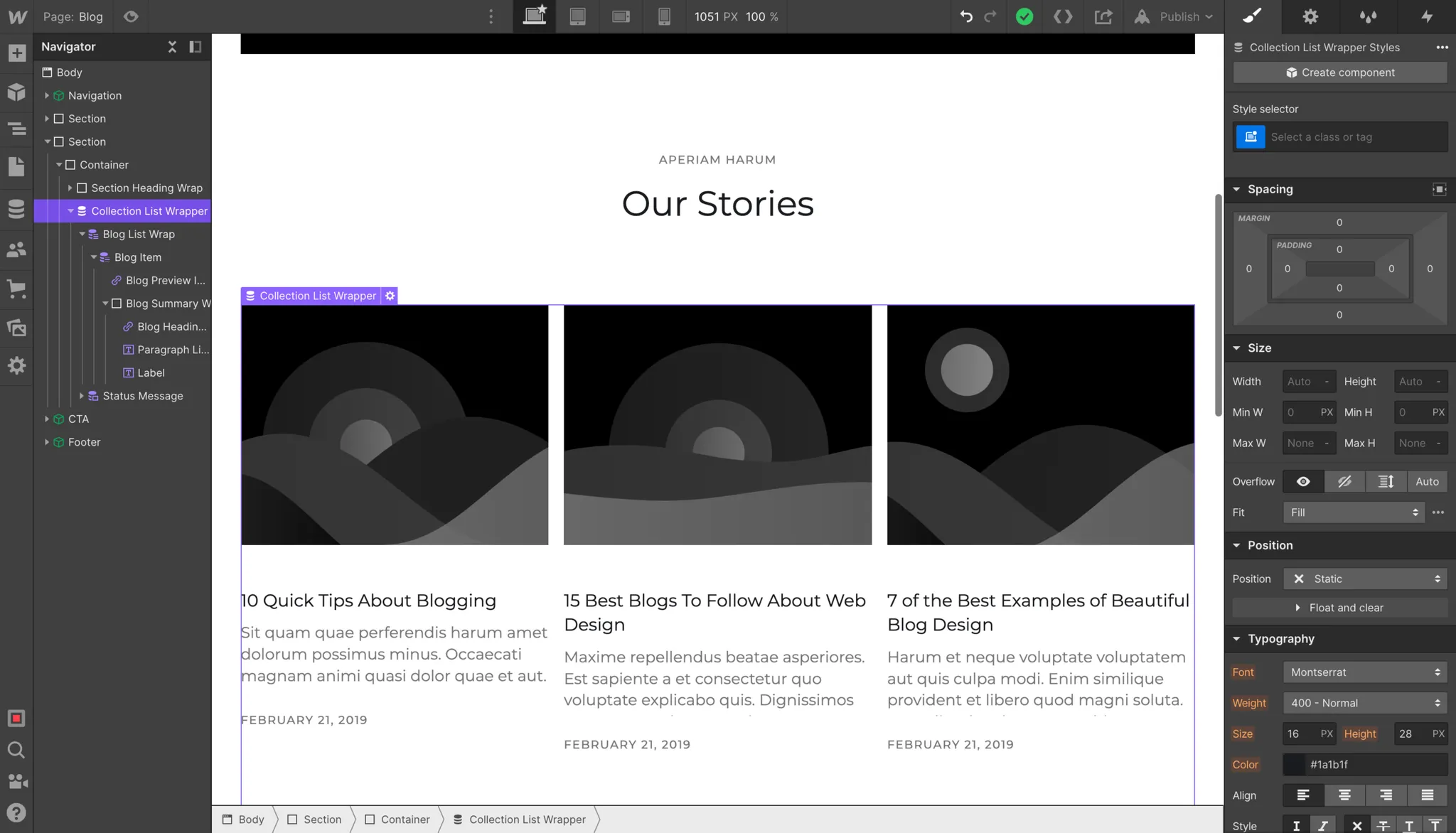This screenshot has width=1456, height=833.
Task: Open the Add Elements panel
Action: (x=17, y=53)
